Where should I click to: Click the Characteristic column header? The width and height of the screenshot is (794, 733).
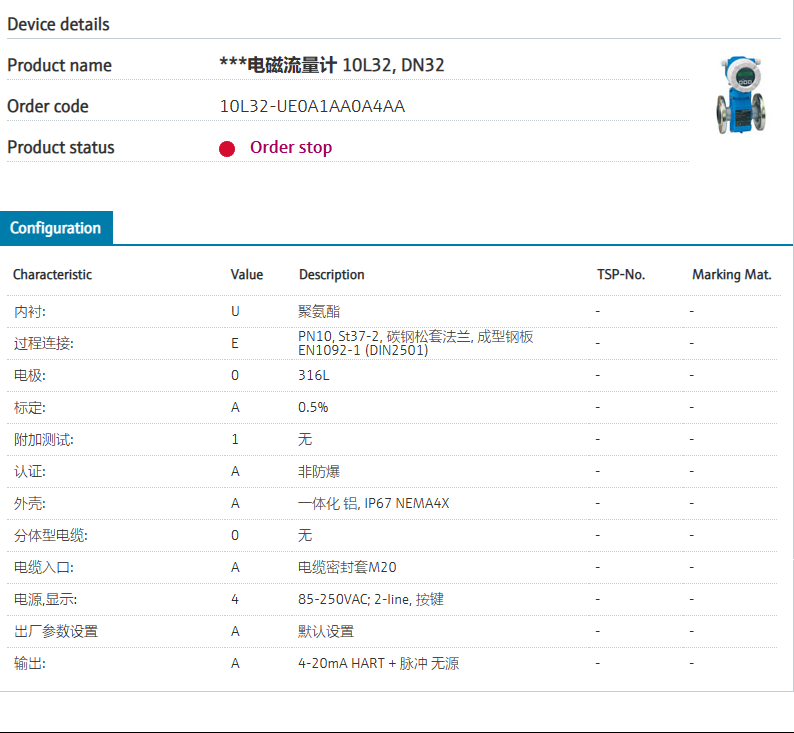coord(52,274)
